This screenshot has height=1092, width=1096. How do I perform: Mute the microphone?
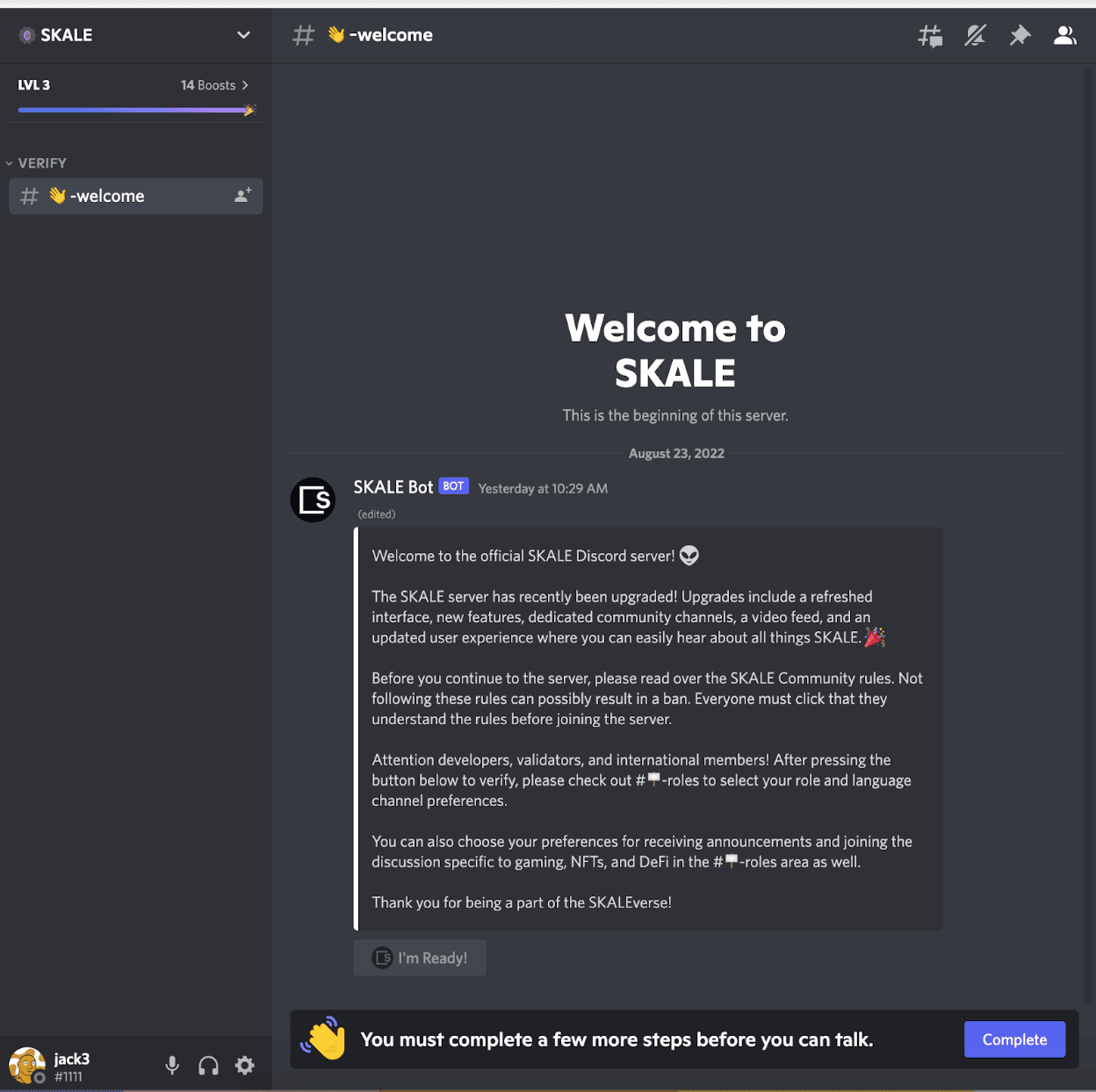tap(172, 1066)
